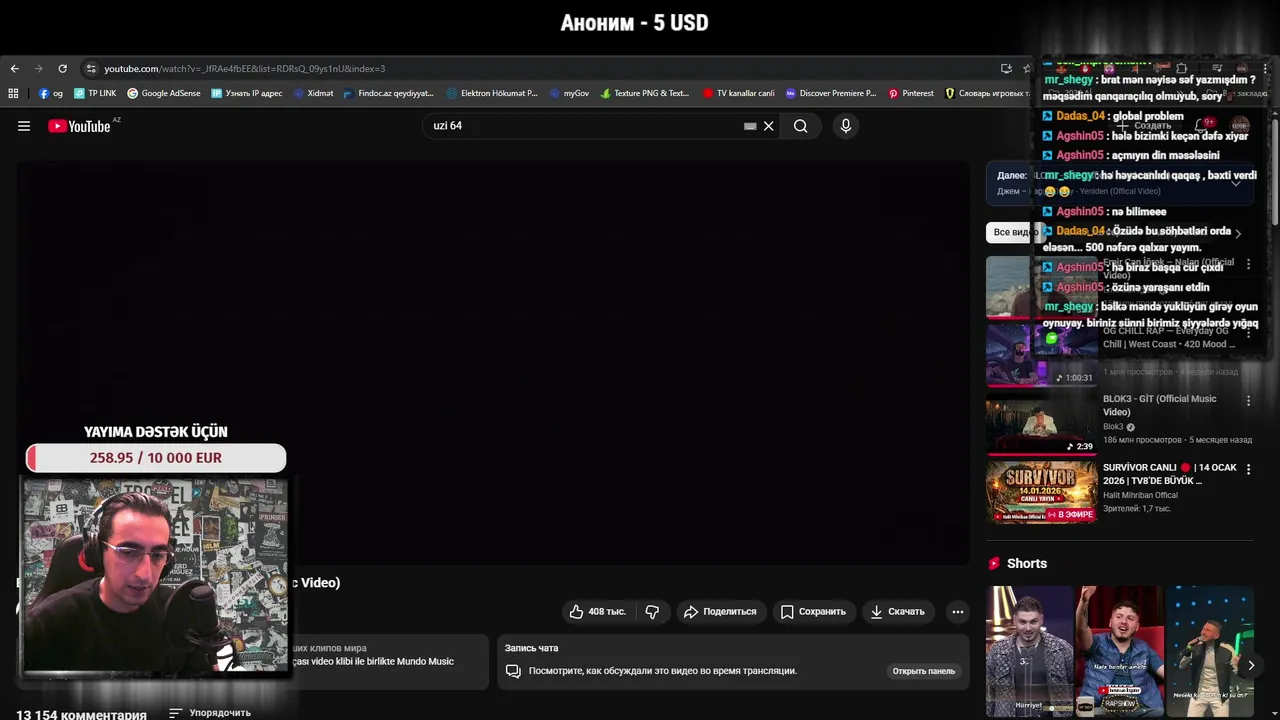Screen dimensions: 1280x720
Task: Open first Shorts thumbnail labeled Hürriyet
Action: pos(1029,652)
